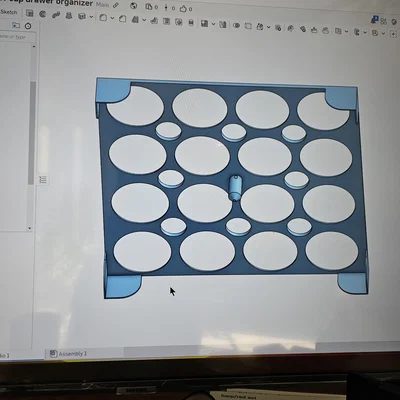
Task: Select the Modify fillet tool
Action: pos(290,28)
